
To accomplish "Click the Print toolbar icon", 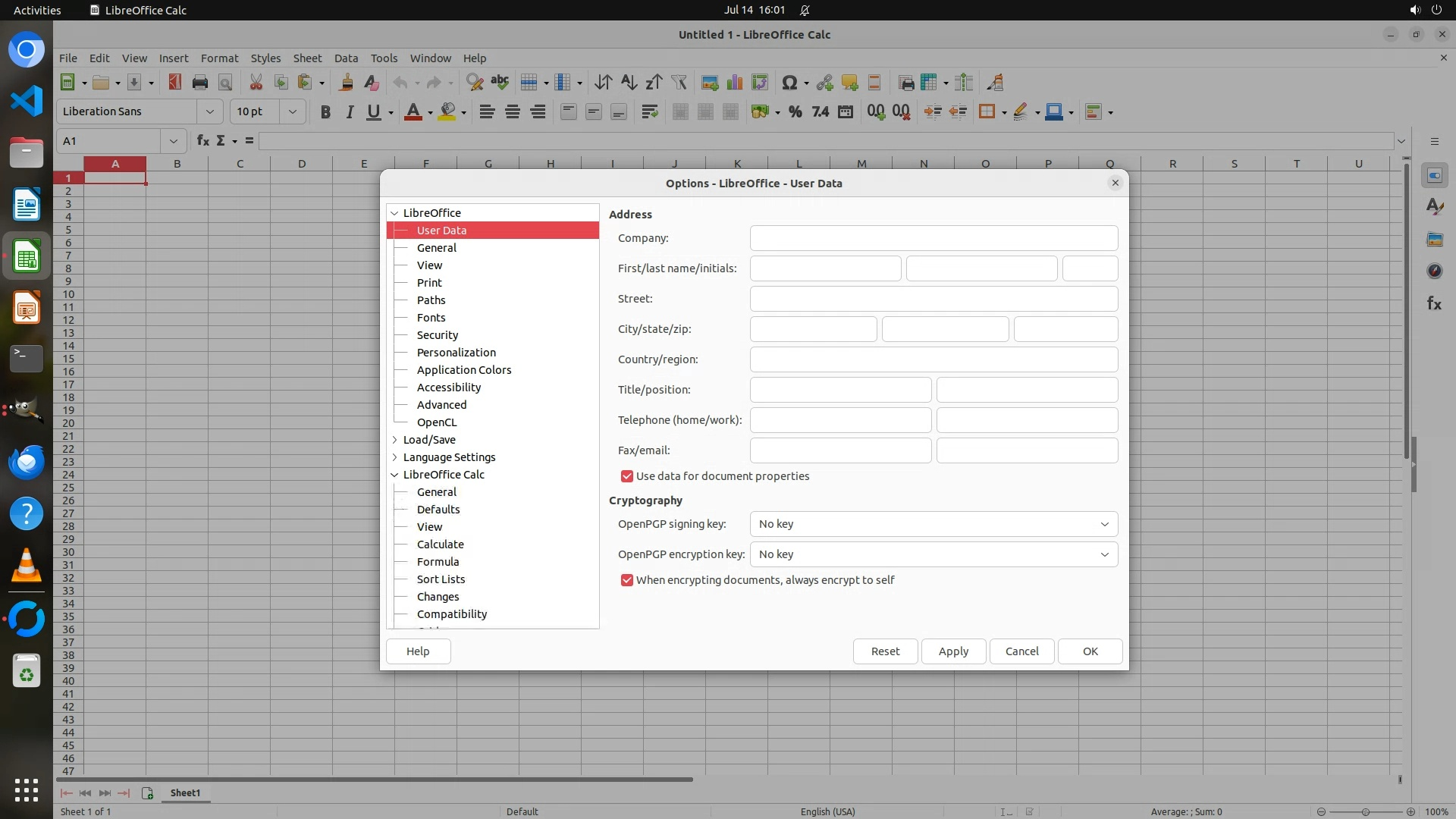I will click(x=200, y=83).
